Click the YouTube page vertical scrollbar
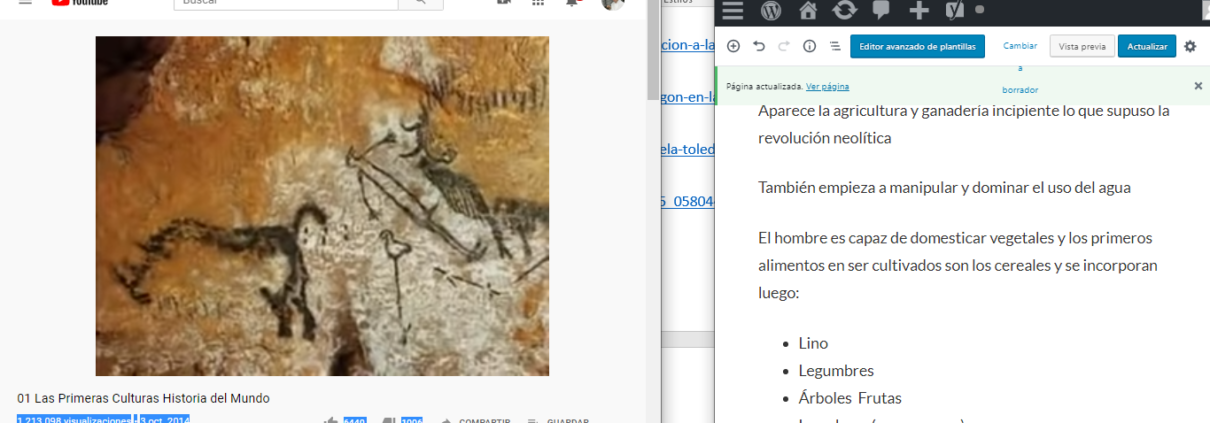 click(653, 50)
